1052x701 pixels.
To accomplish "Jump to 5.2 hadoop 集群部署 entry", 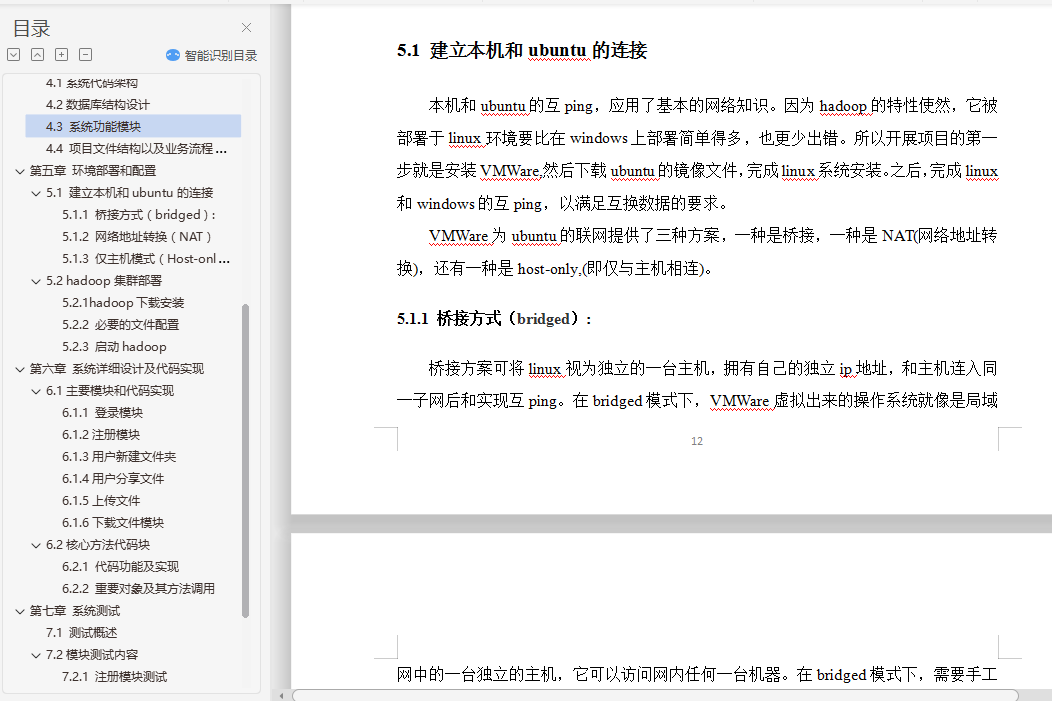I will pyautogui.click(x=104, y=281).
